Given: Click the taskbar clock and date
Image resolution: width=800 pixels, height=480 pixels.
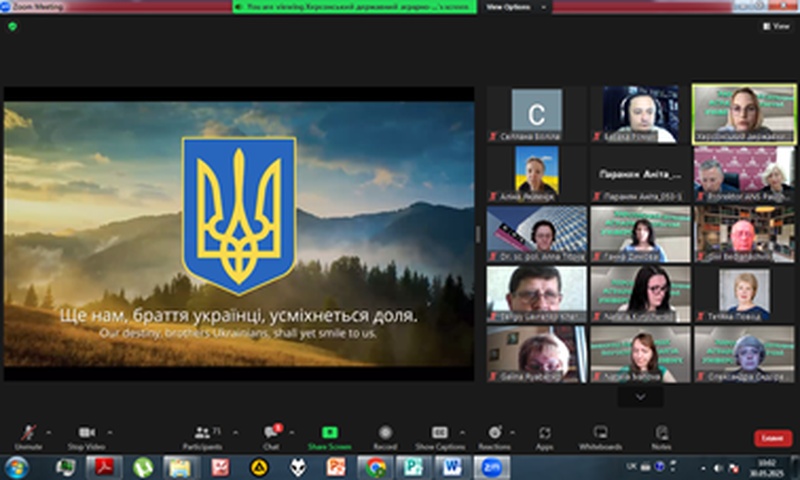Looking at the screenshot, I should tap(767, 468).
